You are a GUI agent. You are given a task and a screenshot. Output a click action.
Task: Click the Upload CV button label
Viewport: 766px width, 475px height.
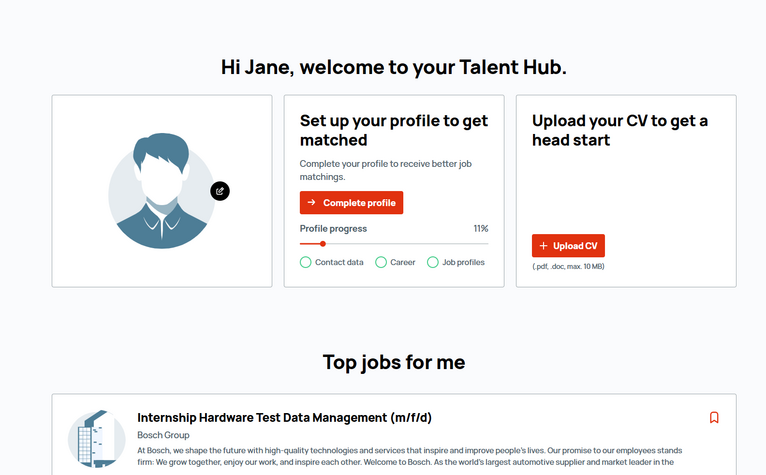click(x=575, y=246)
